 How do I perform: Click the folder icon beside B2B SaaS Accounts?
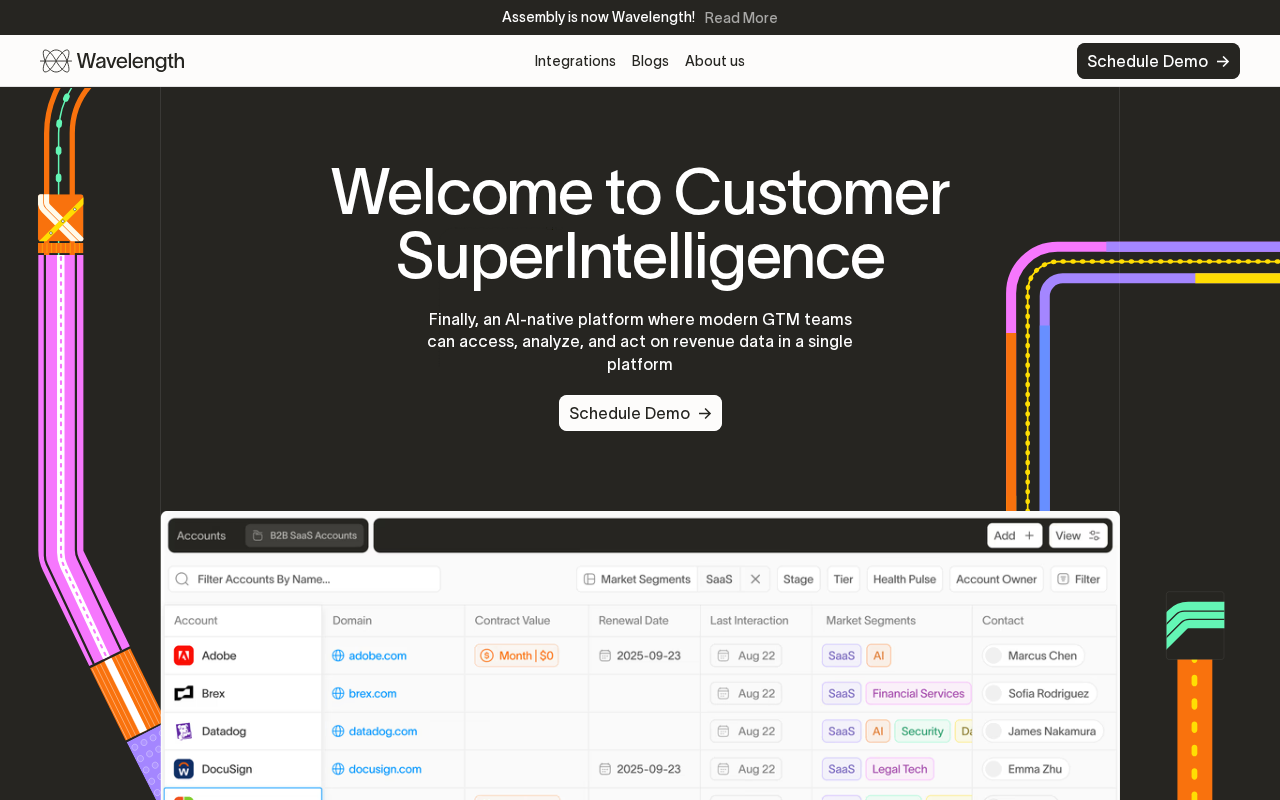[x=257, y=536]
